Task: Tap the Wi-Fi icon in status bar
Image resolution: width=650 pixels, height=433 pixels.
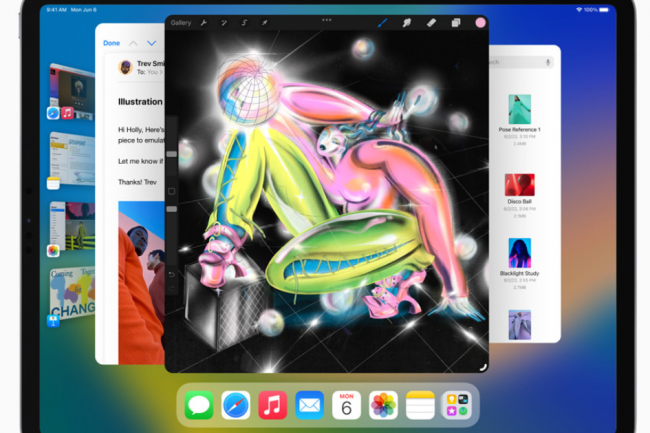Action: [x=579, y=10]
